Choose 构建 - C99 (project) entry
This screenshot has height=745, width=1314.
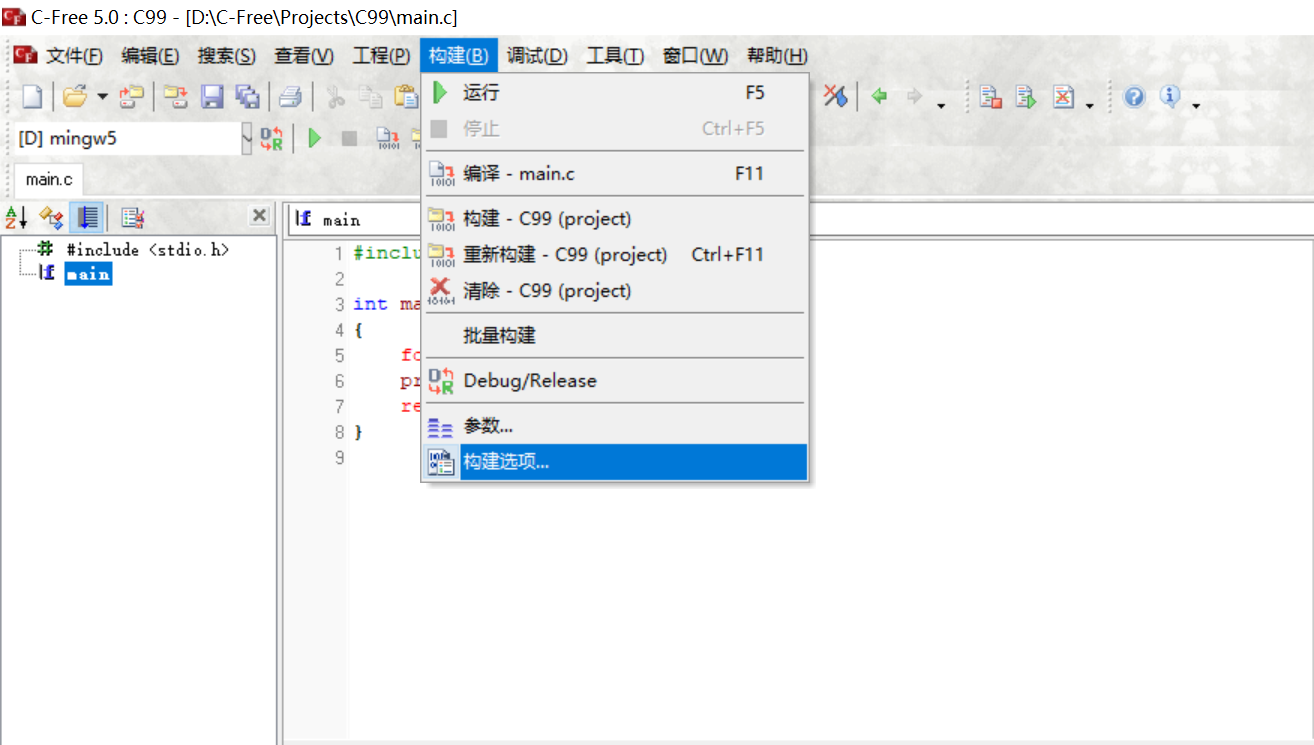614,219
